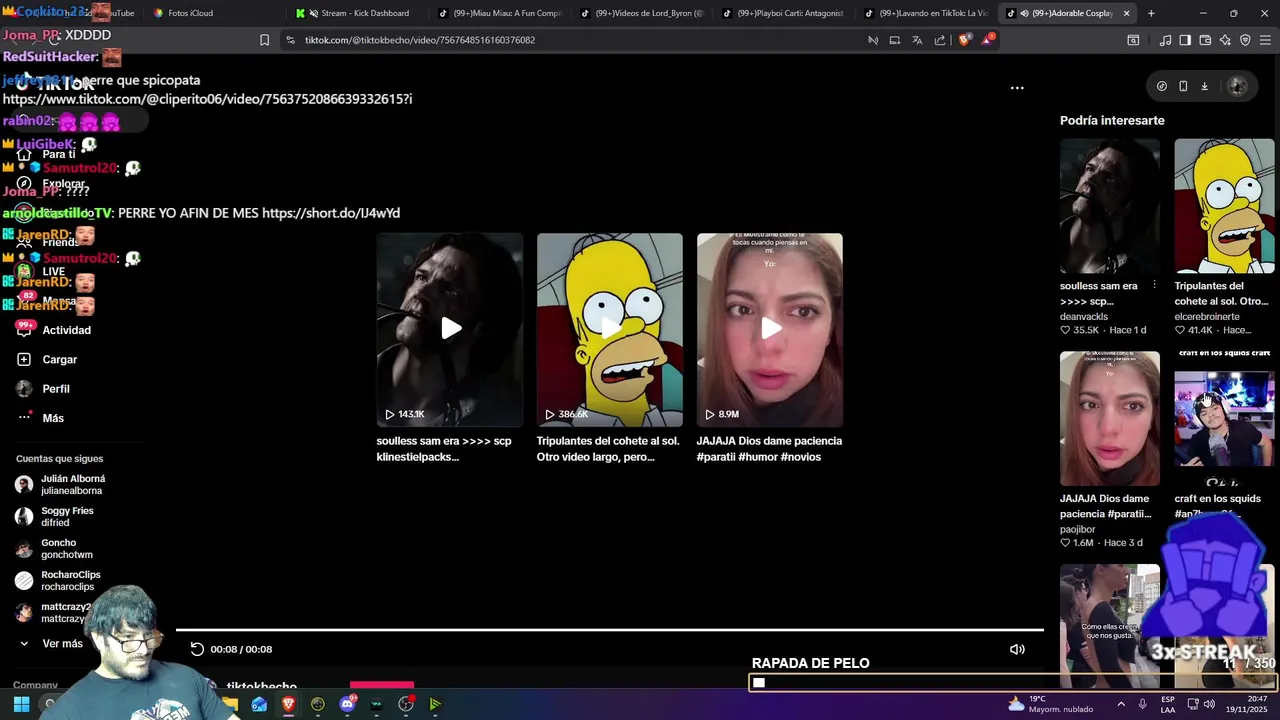Toggle the browser sidebar panel icon
This screenshot has width=1280, height=720.
(x=1185, y=40)
